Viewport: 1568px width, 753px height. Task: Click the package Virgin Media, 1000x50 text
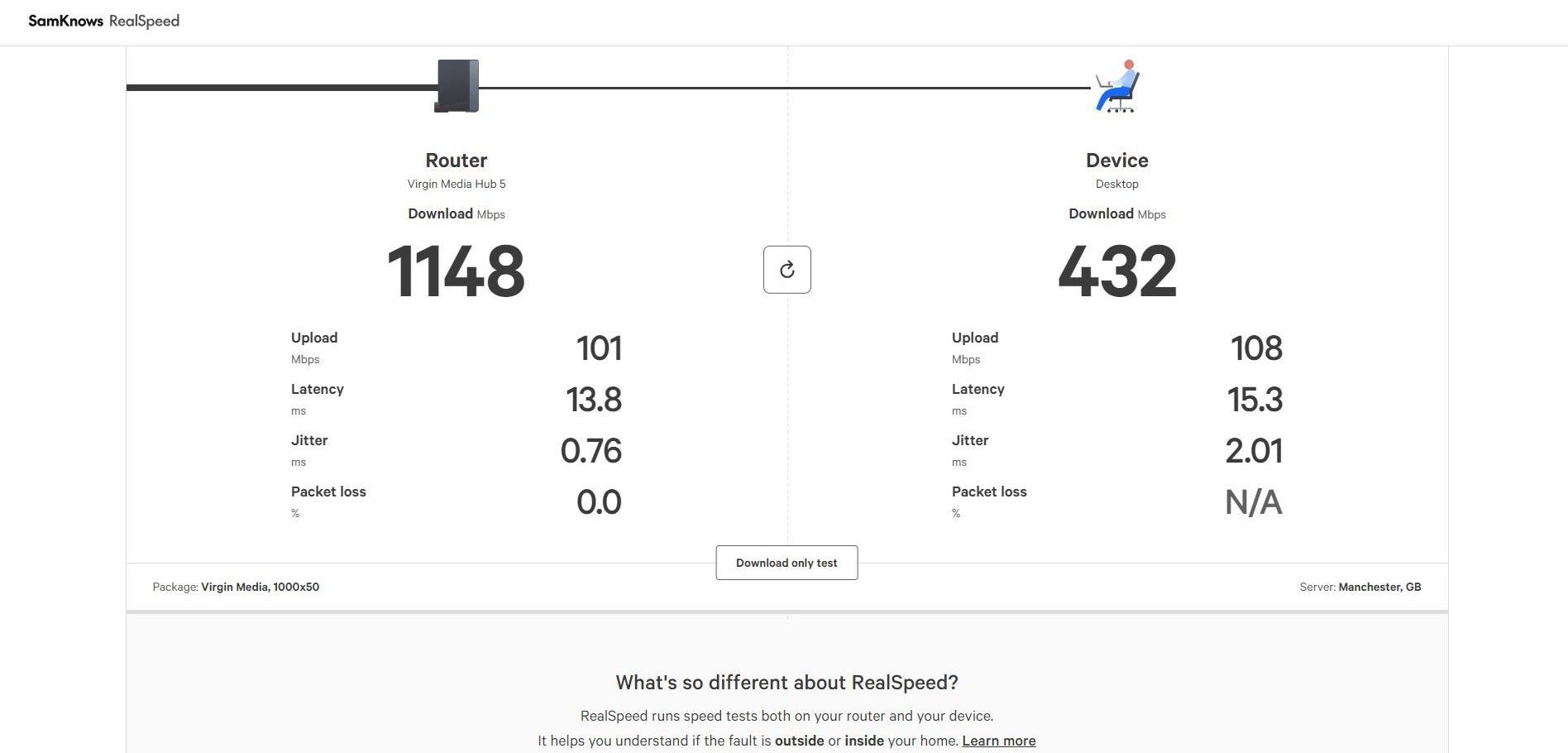[260, 587]
